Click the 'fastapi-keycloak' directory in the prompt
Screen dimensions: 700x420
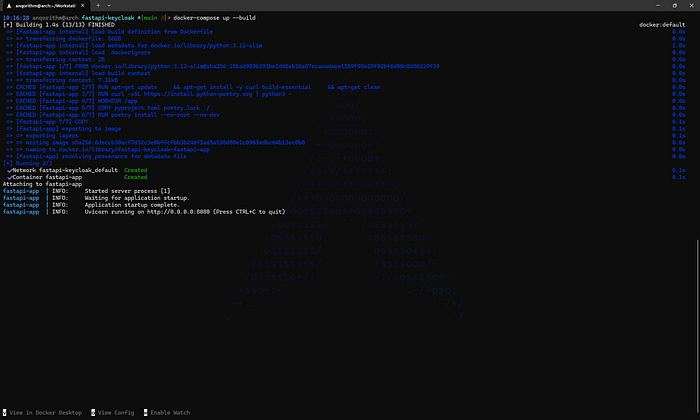[108, 18]
